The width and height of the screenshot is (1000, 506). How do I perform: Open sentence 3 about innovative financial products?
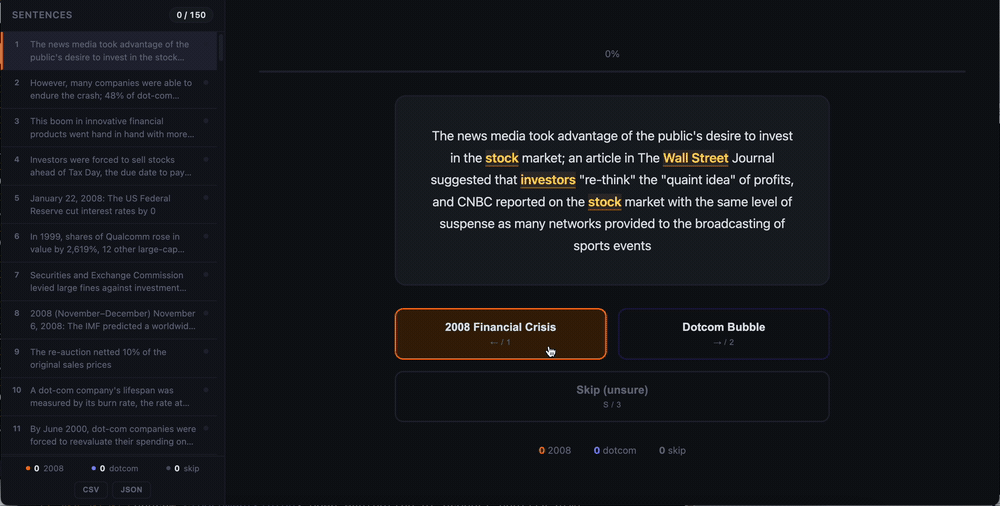tap(108, 128)
